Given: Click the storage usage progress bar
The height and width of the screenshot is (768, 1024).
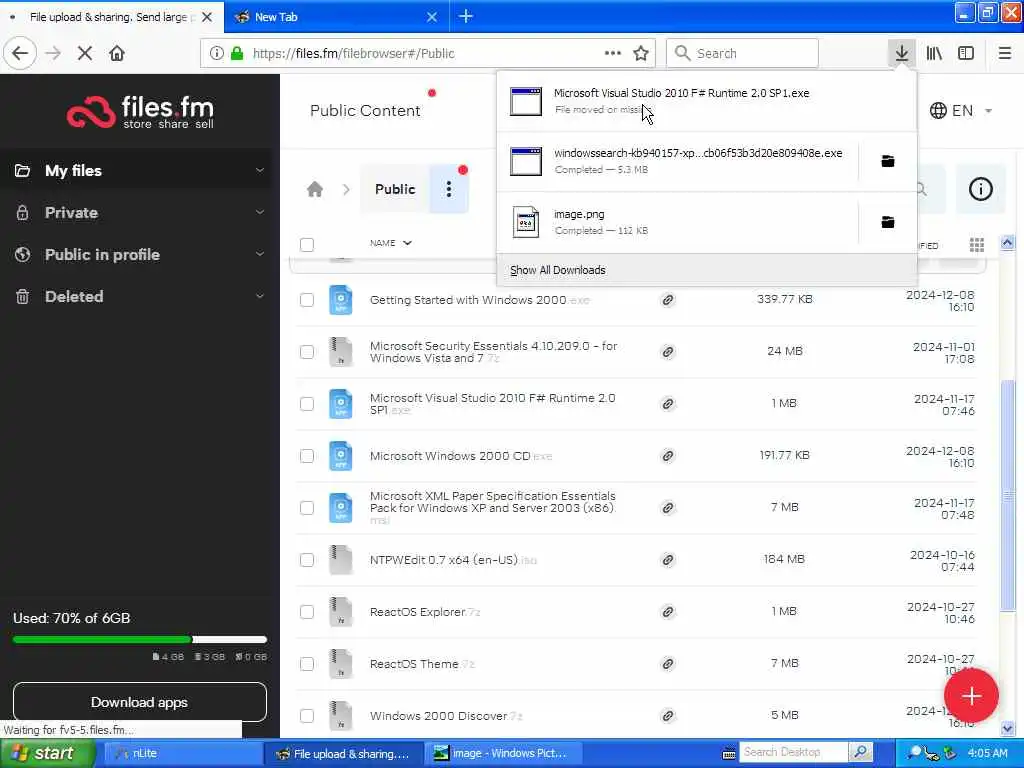Looking at the screenshot, I should click(x=140, y=639).
